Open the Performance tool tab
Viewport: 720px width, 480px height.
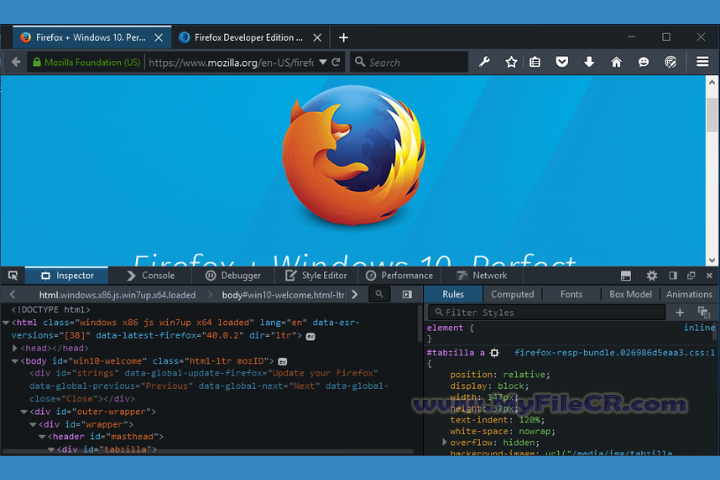pos(399,276)
